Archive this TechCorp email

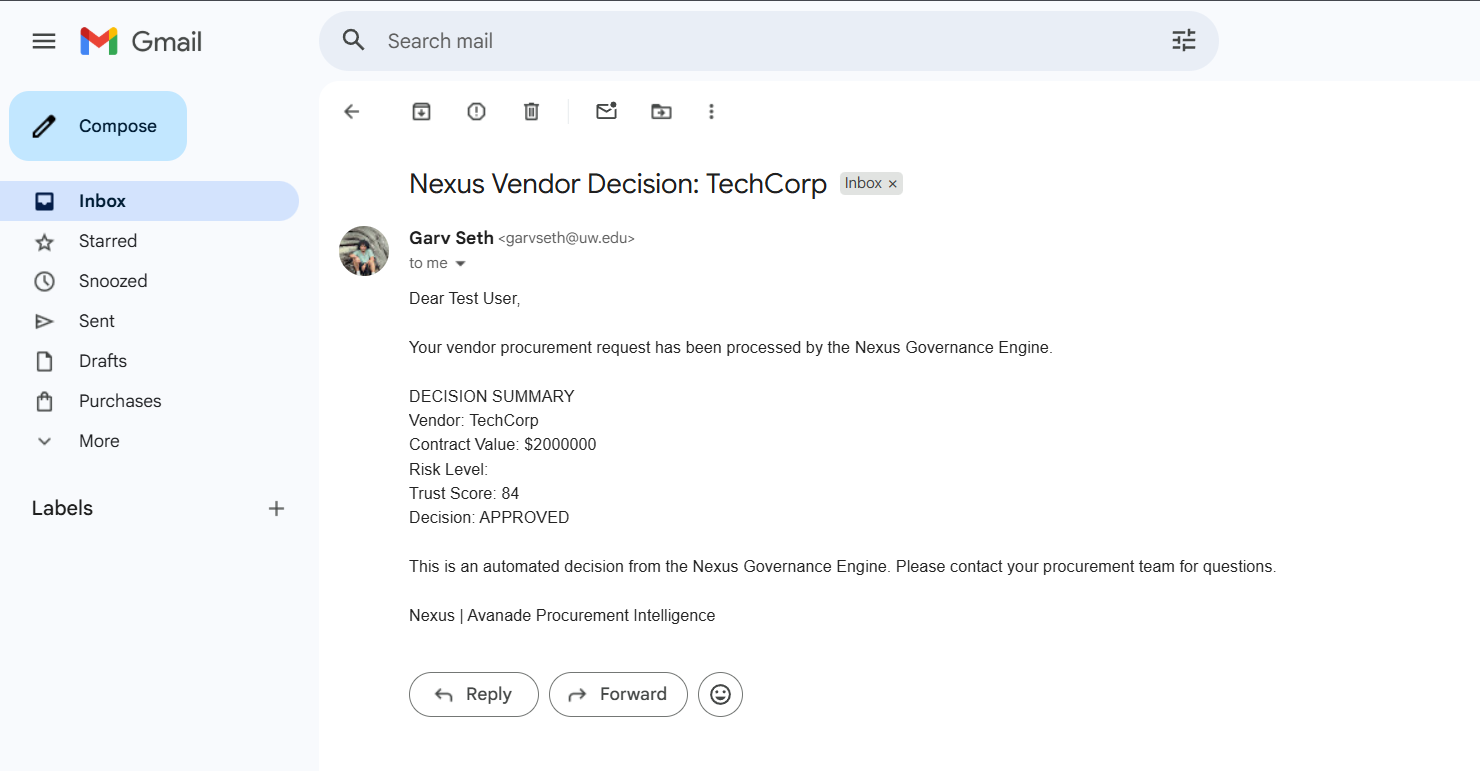[422, 112]
